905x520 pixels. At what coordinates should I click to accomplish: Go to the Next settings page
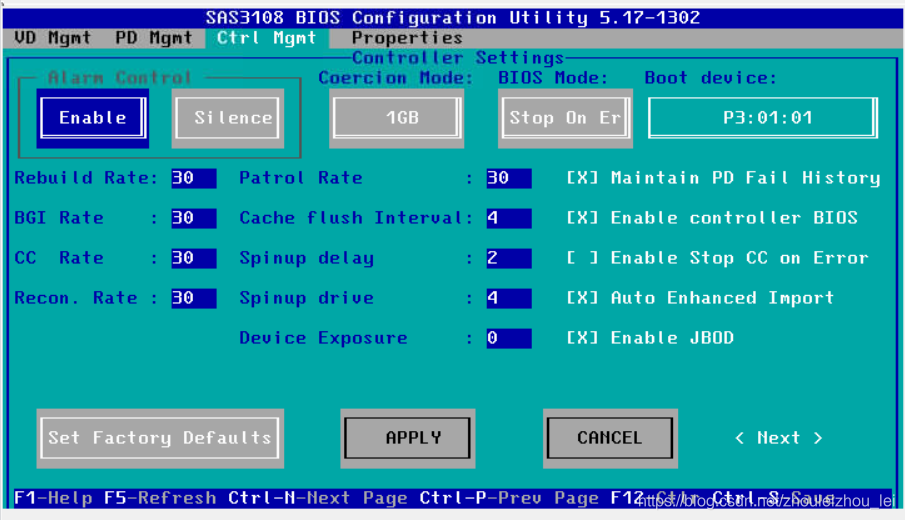pyautogui.click(x=779, y=438)
